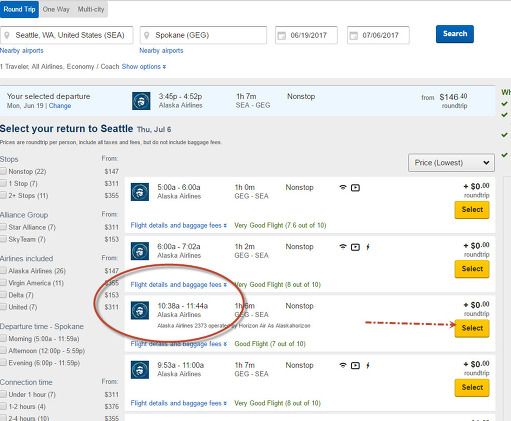
Task: Click Alaska Airlines logo on 6:00a flight
Action: click(x=140, y=251)
